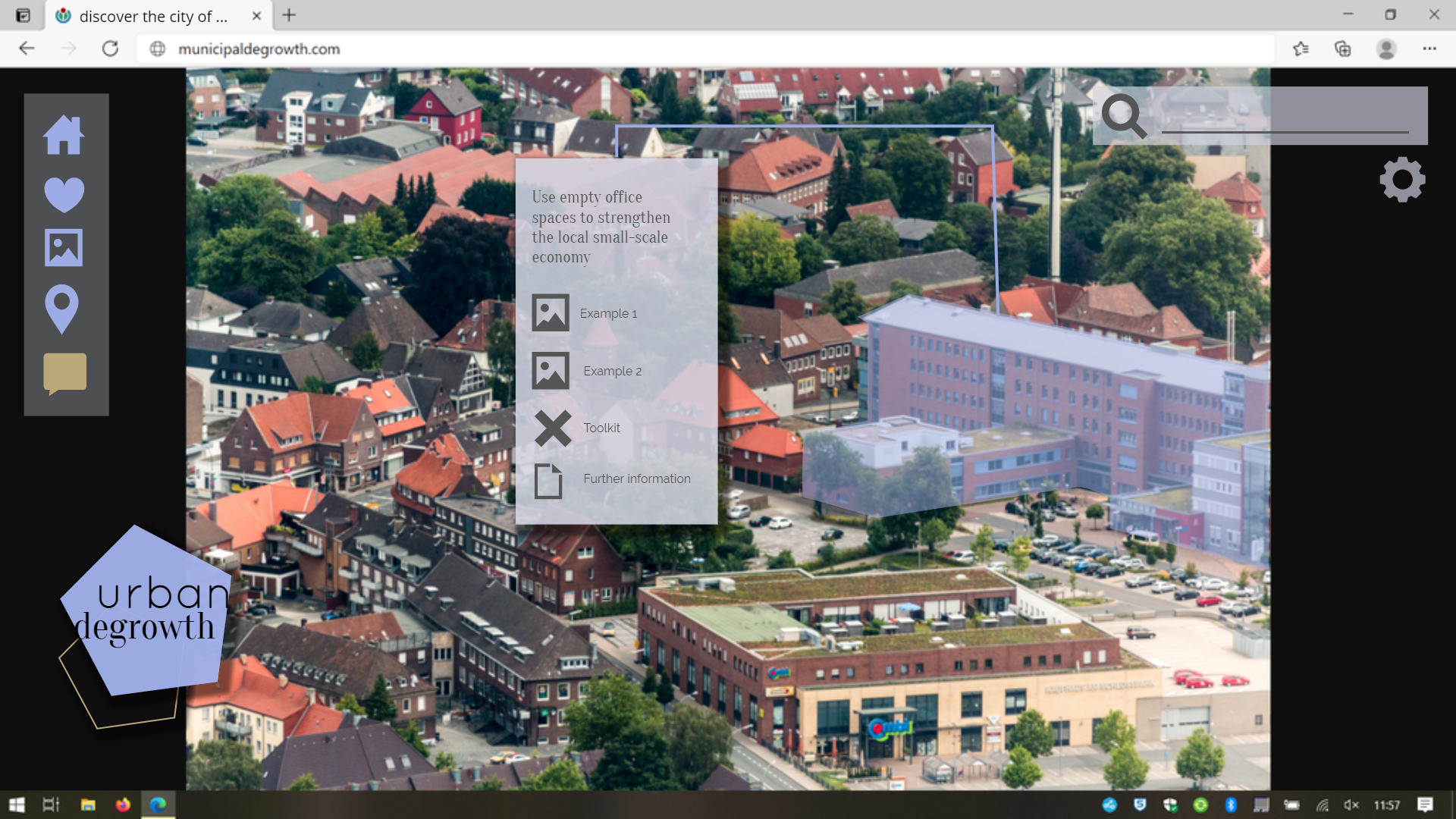Select the Toolkit entry
This screenshot has height=819, width=1456.
(x=601, y=428)
